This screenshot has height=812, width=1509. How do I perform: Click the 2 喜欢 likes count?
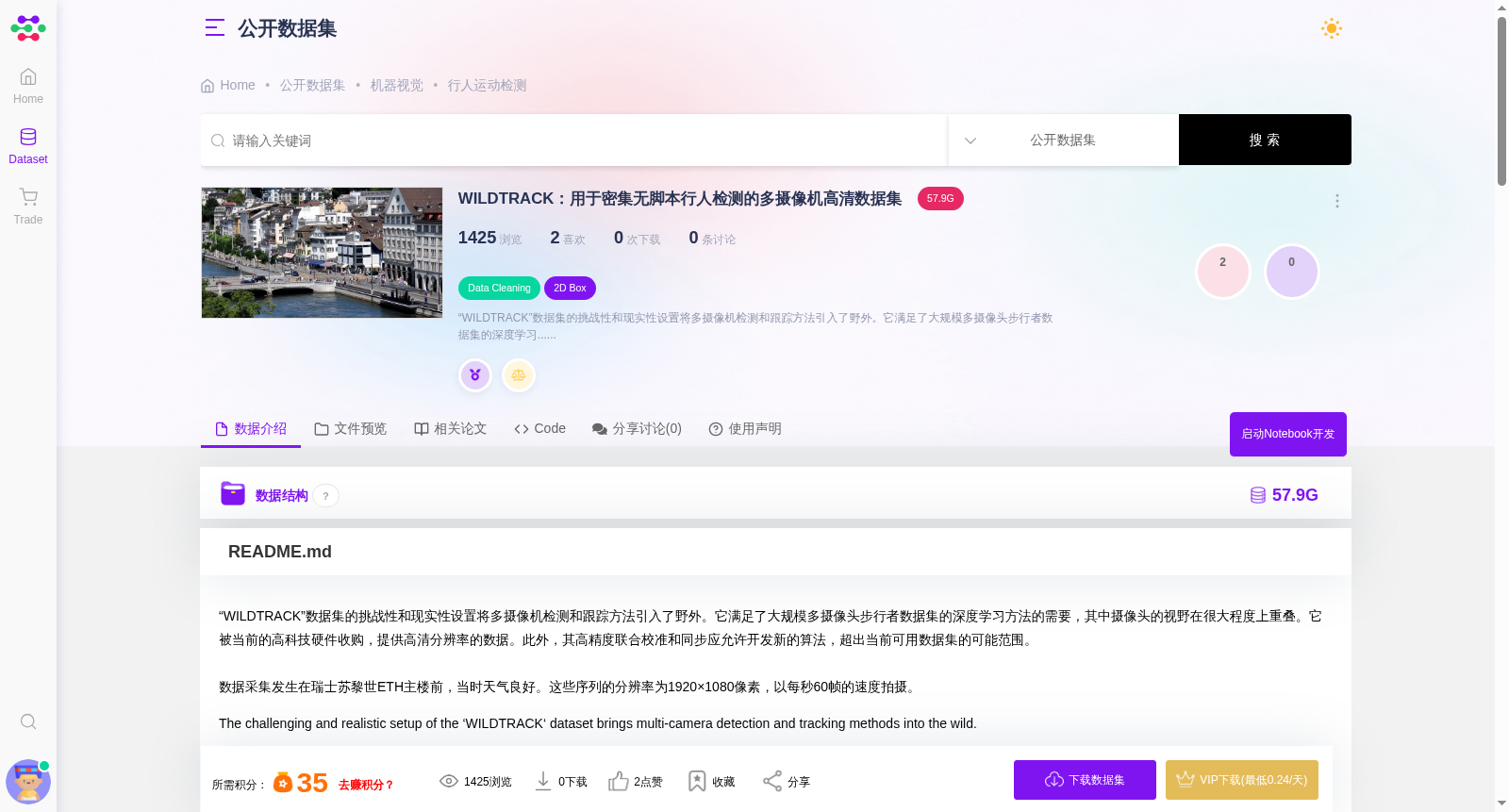point(568,238)
